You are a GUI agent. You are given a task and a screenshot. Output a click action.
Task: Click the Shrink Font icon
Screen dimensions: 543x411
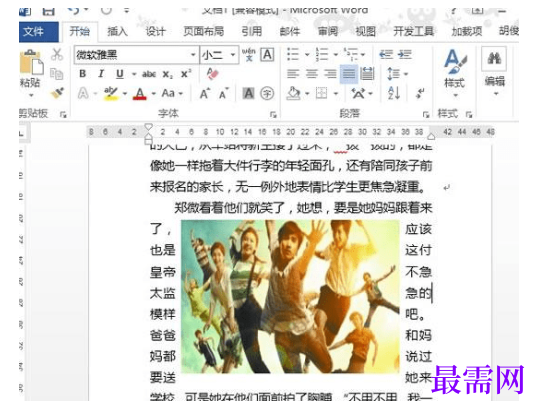(x=224, y=93)
